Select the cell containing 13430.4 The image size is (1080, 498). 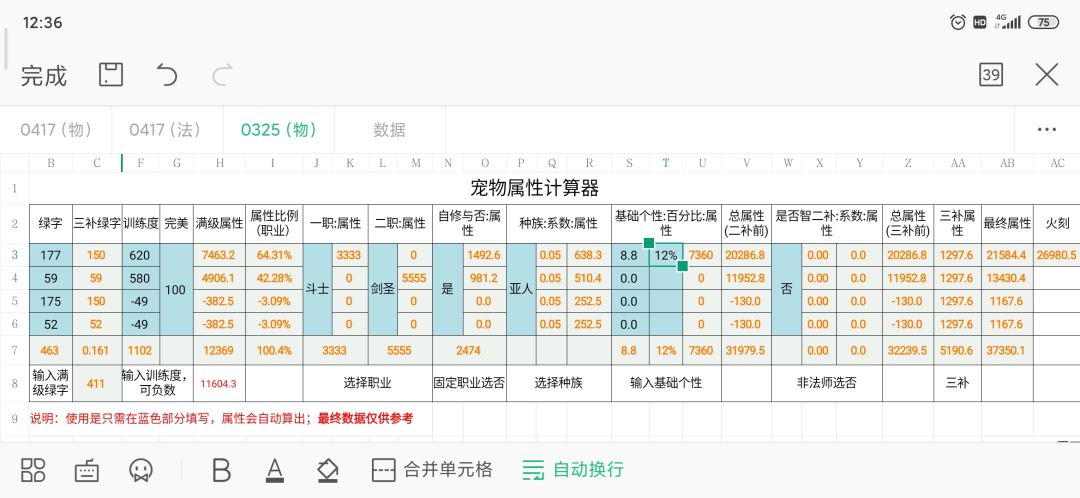pos(1007,278)
